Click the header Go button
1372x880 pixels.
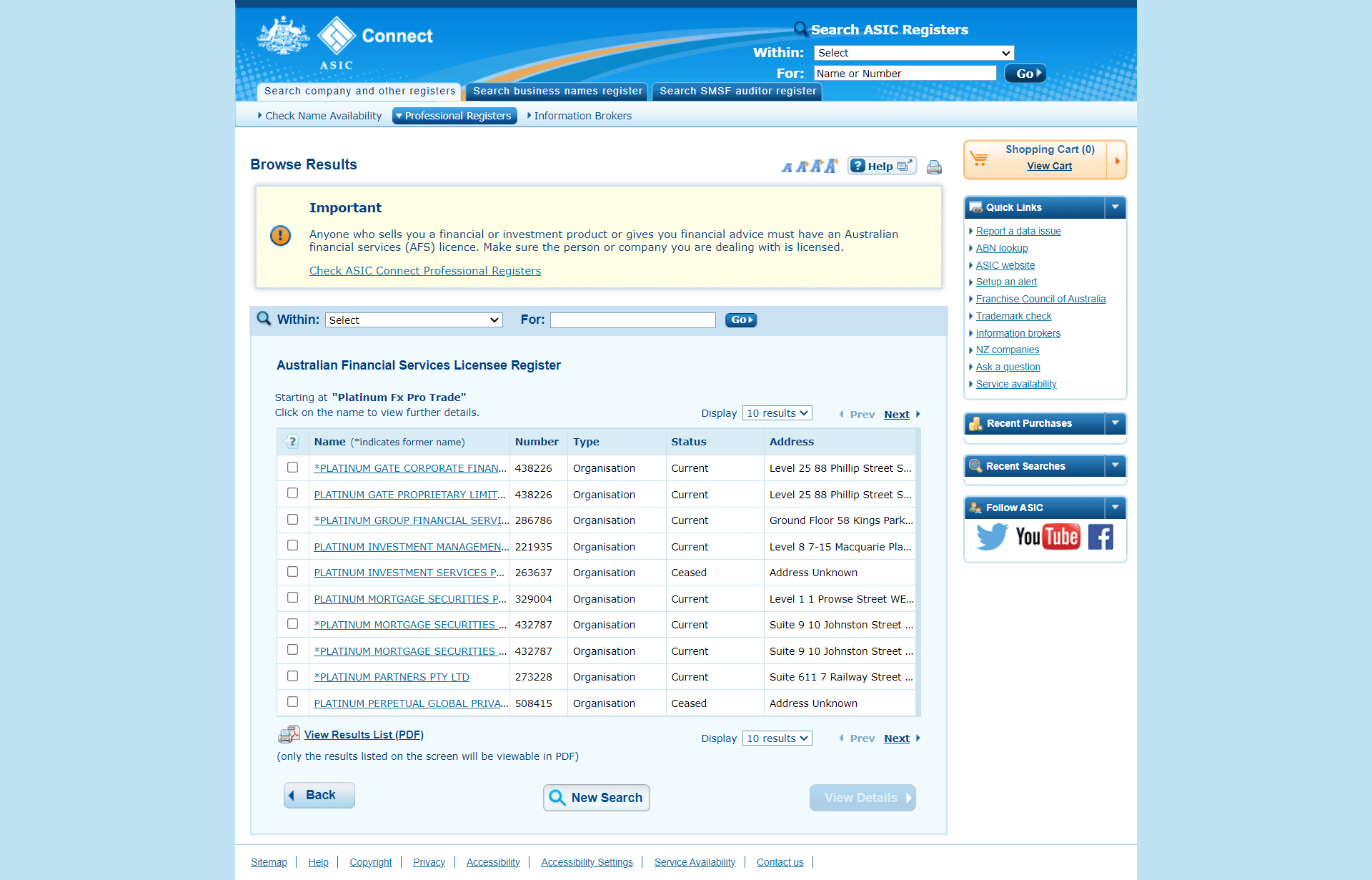1025,74
